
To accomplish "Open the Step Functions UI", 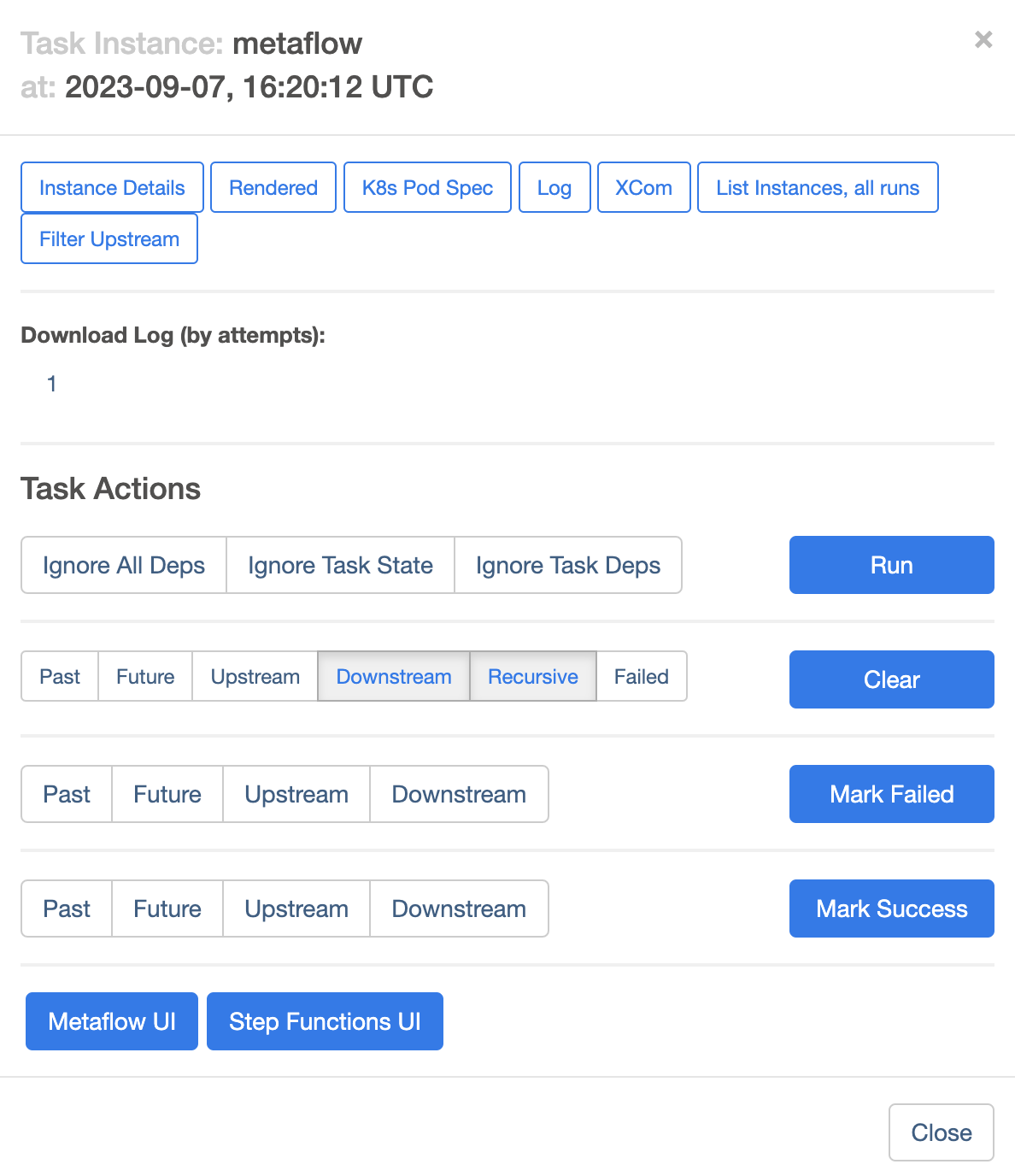I will tap(325, 1021).
